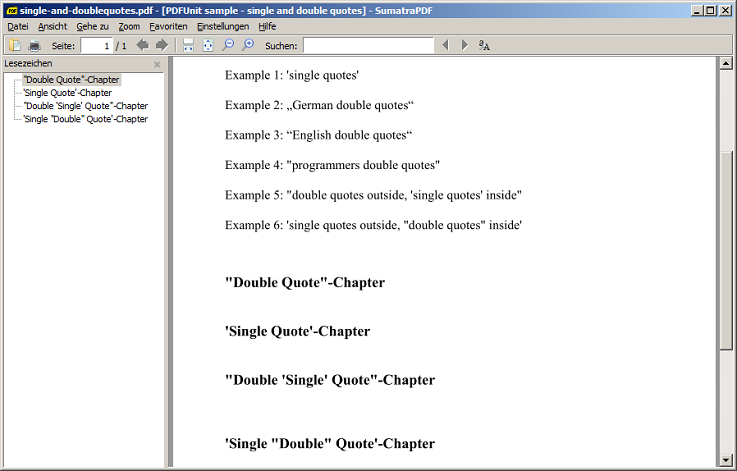Image resolution: width=737 pixels, height=471 pixels.
Task: Open the Einstellungen menu
Action: 223,26
